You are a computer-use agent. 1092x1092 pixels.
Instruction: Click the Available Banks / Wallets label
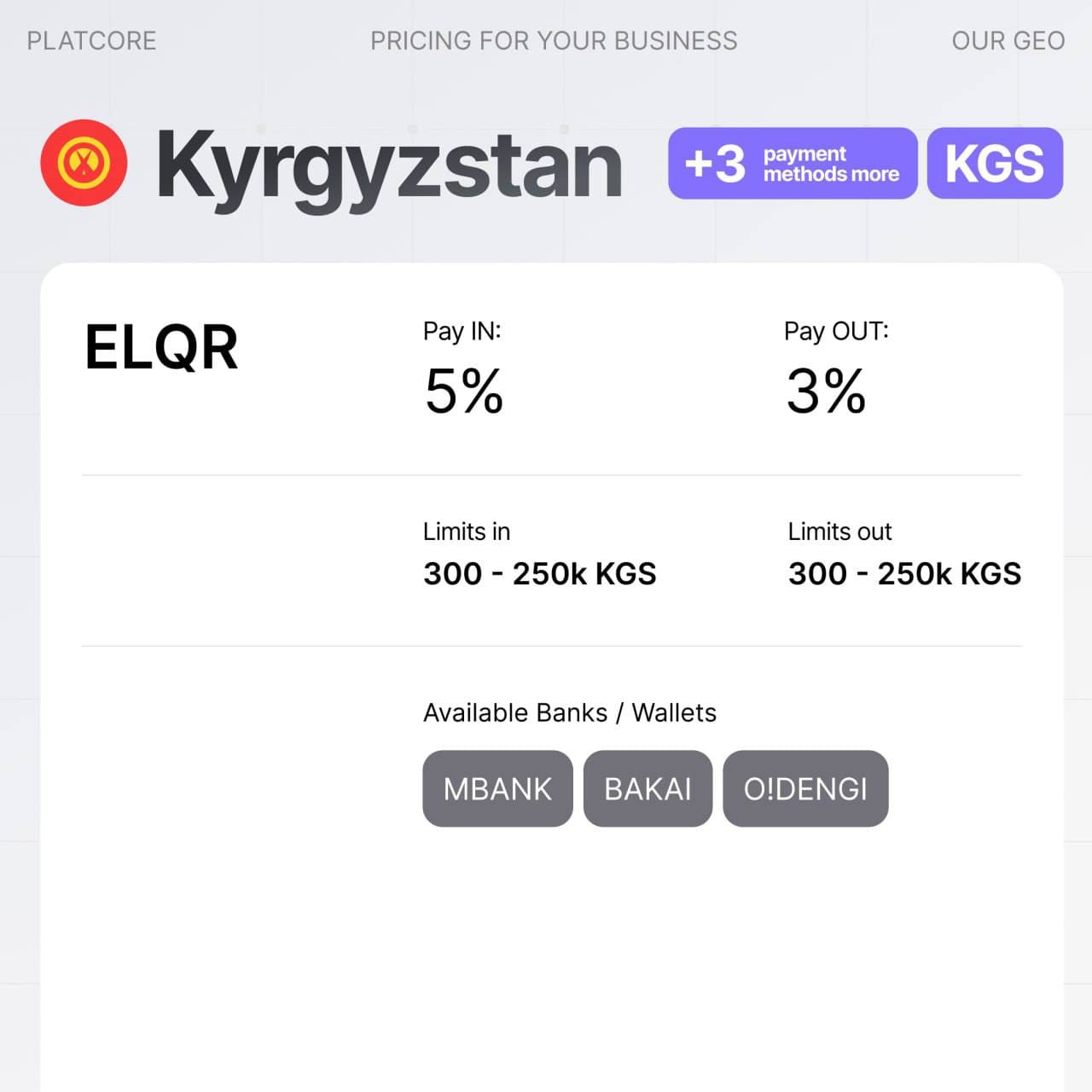(x=569, y=712)
